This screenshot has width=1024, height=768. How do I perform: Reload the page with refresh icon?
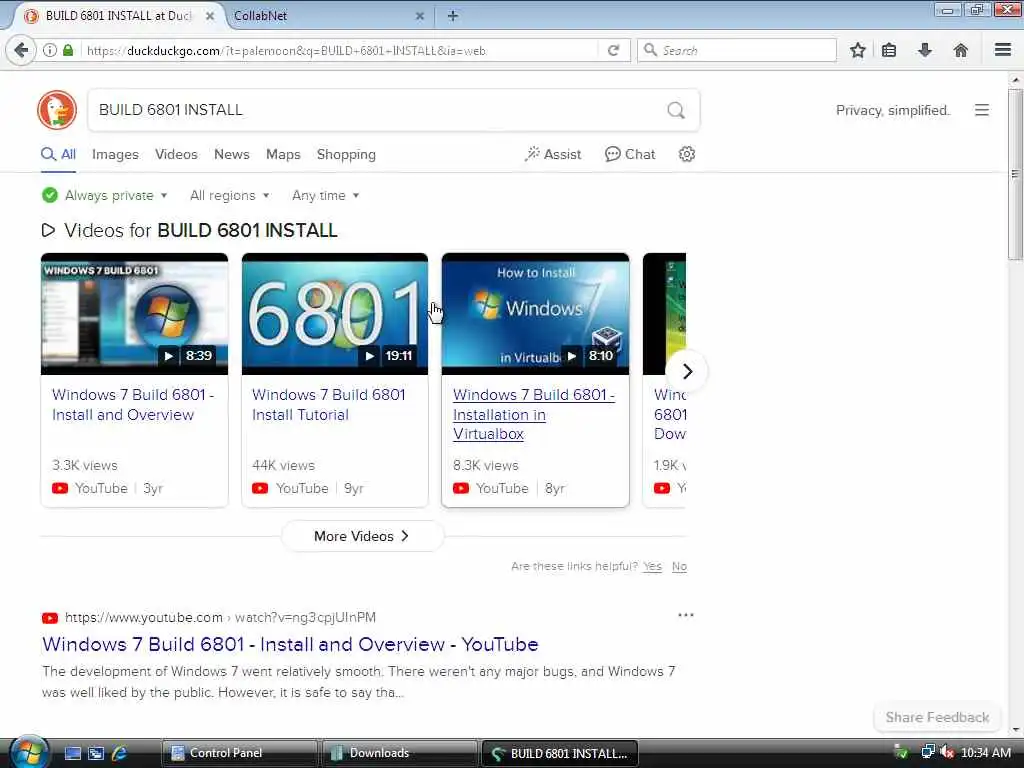pos(613,50)
